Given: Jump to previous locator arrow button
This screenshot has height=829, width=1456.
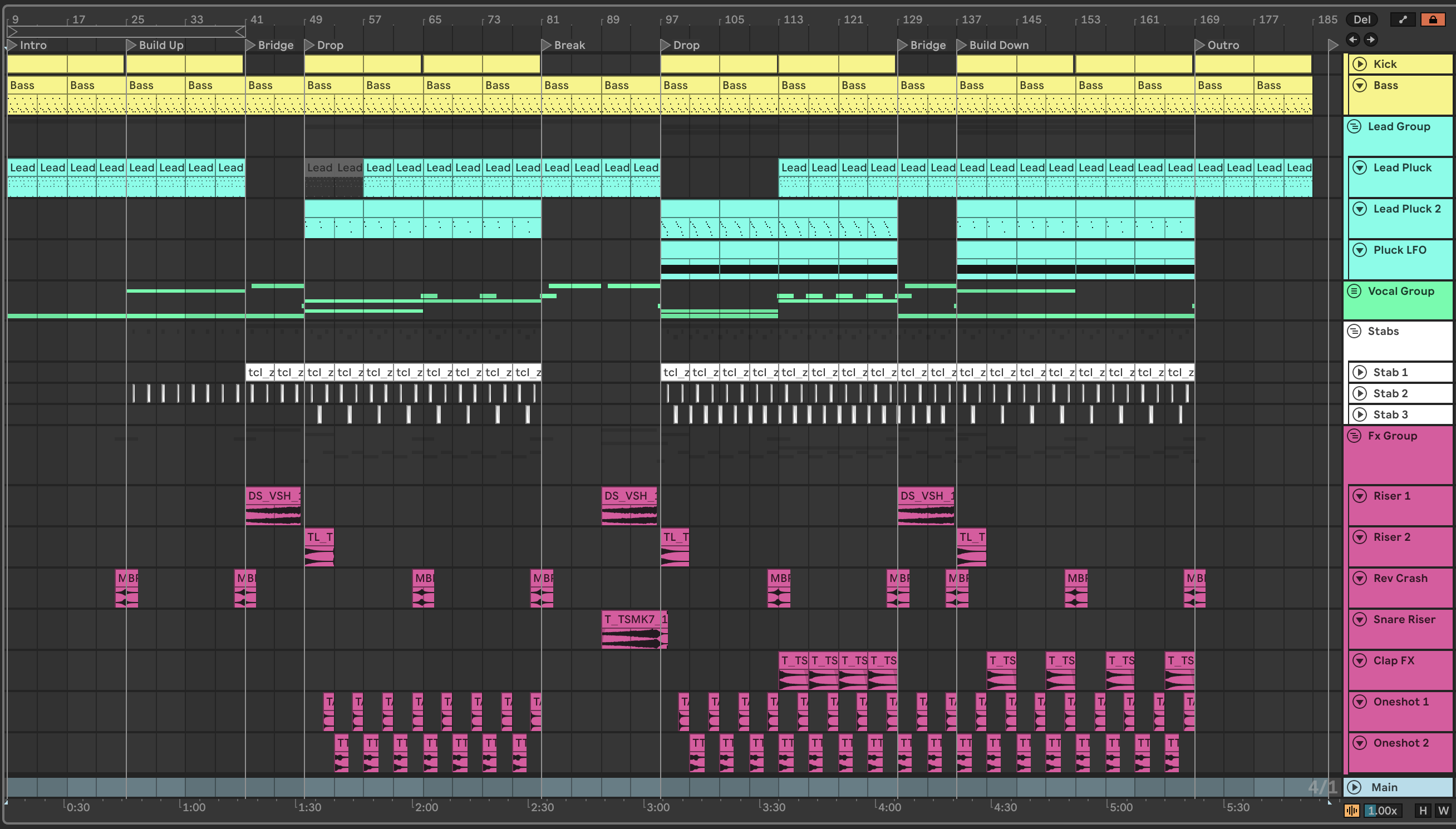Looking at the screenshot, I should click(1353, 40).
